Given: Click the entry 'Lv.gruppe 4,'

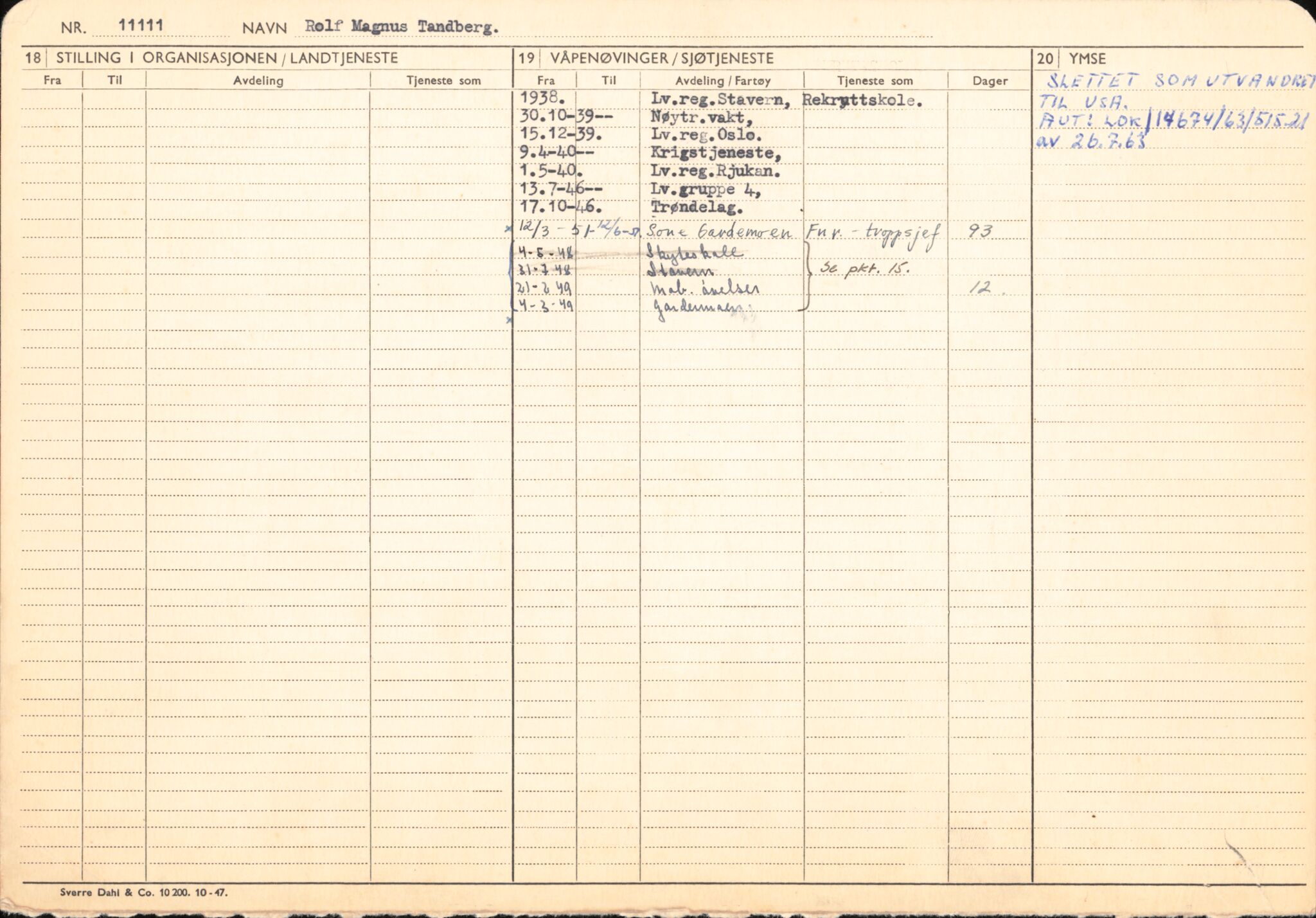Looking at the screenshot, I should click(706, 191).
